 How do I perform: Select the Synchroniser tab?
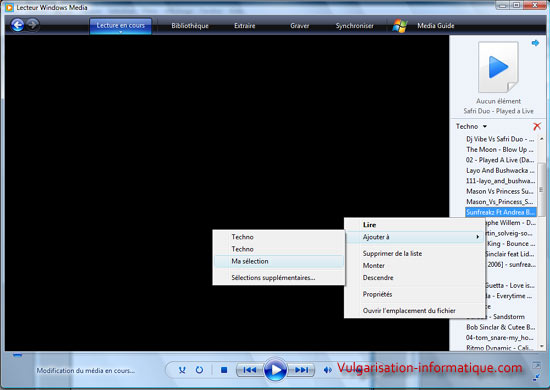(354, 26)
